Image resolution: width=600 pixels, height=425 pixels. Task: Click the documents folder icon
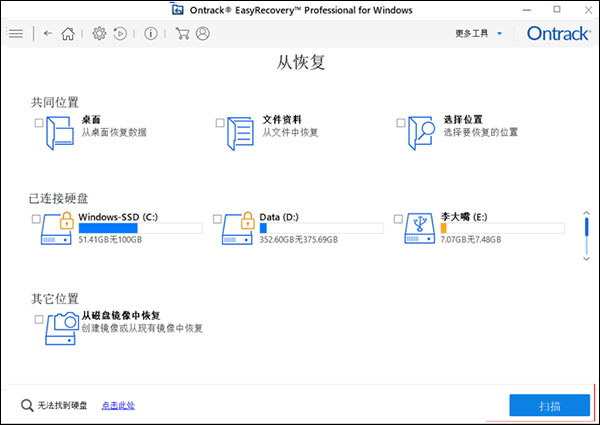click(x=241, y=133)
